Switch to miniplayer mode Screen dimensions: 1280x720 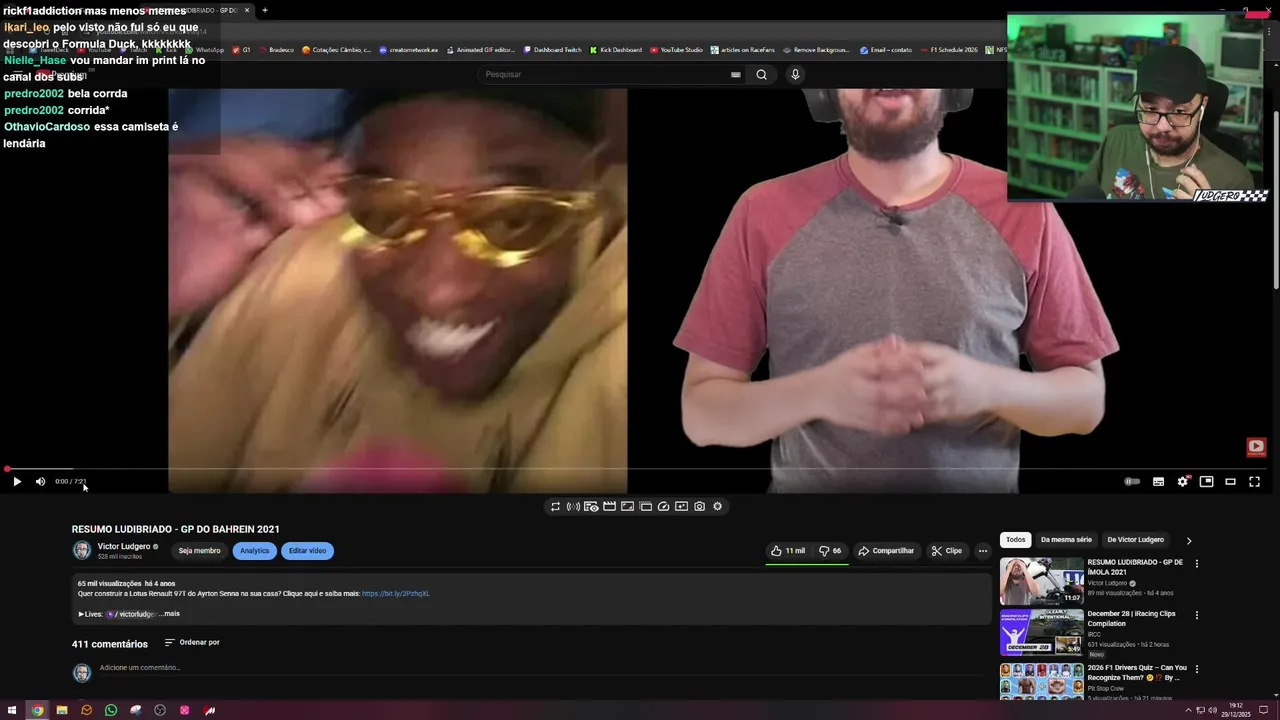[x=1206, y=482]
